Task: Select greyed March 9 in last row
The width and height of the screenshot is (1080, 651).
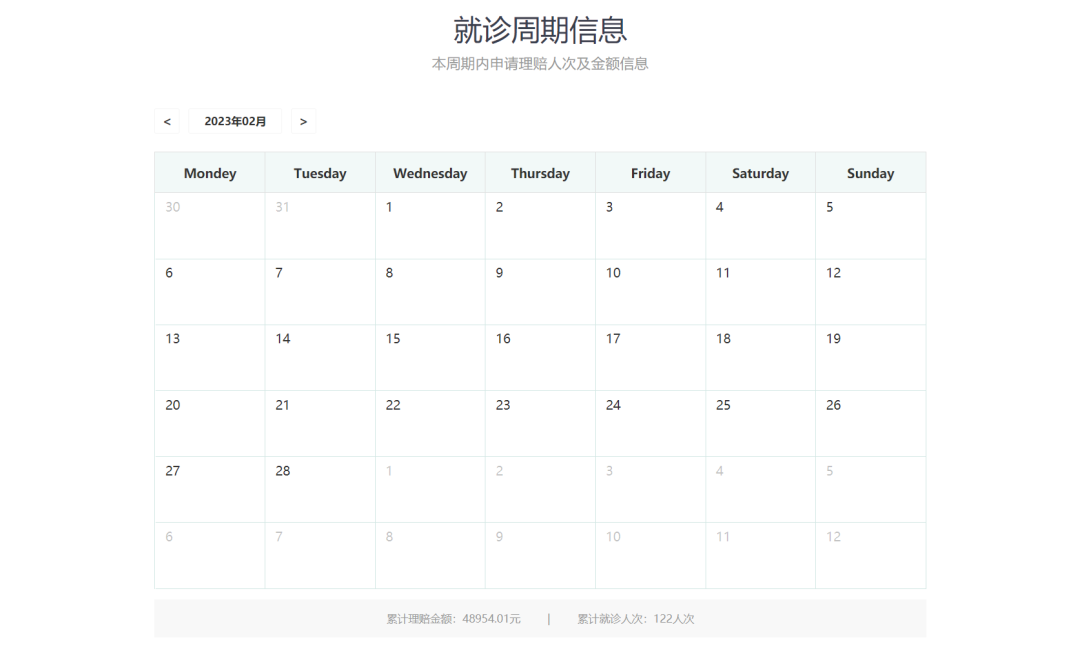Action: 541,555
